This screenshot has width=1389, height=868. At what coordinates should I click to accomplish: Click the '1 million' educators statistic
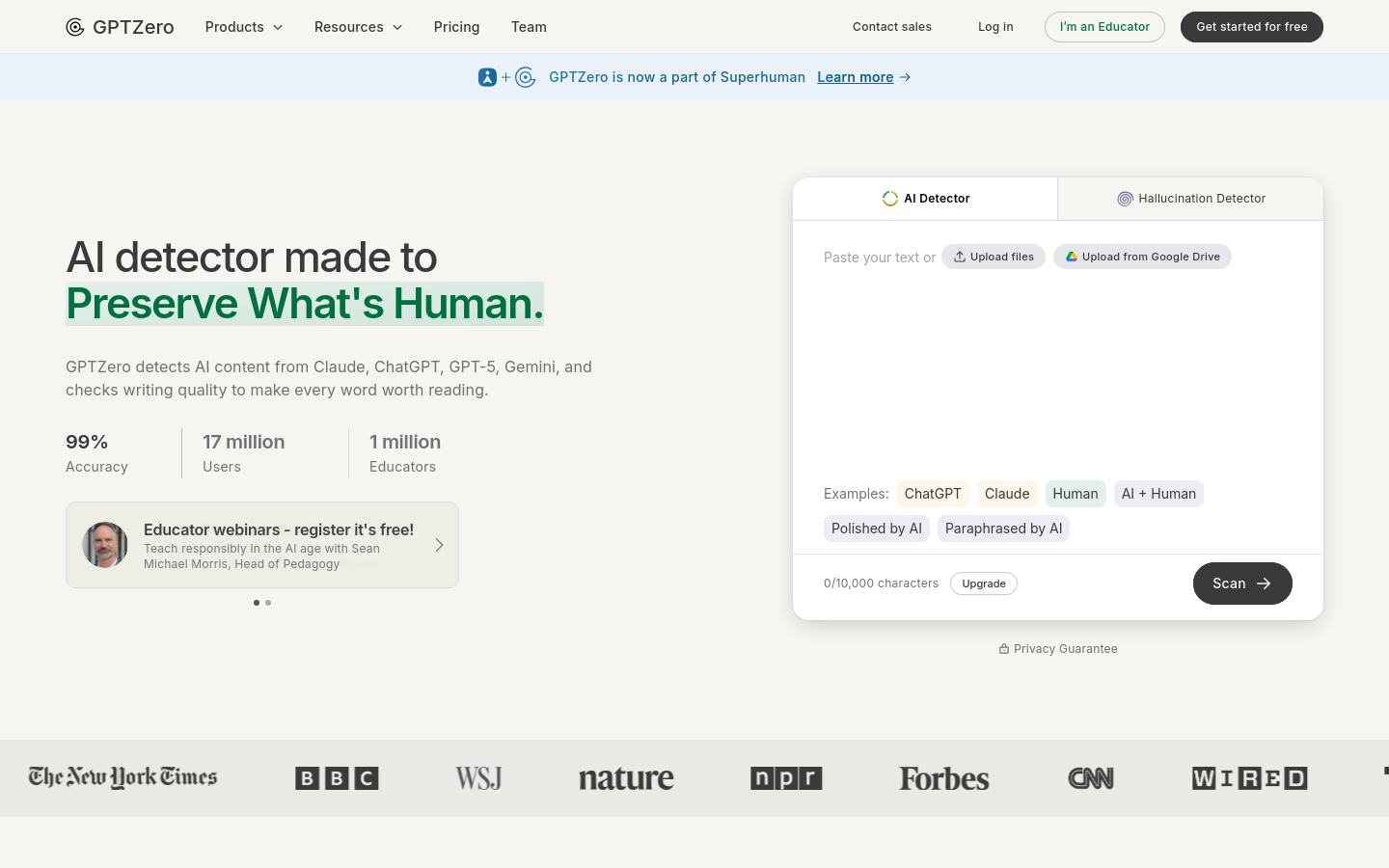coord(405,442)
